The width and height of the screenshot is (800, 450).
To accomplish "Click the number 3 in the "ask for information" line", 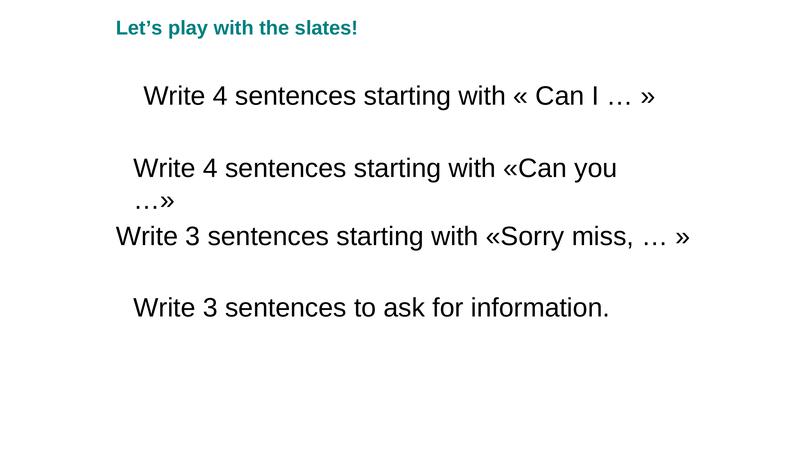I will [x=209, y=308].
